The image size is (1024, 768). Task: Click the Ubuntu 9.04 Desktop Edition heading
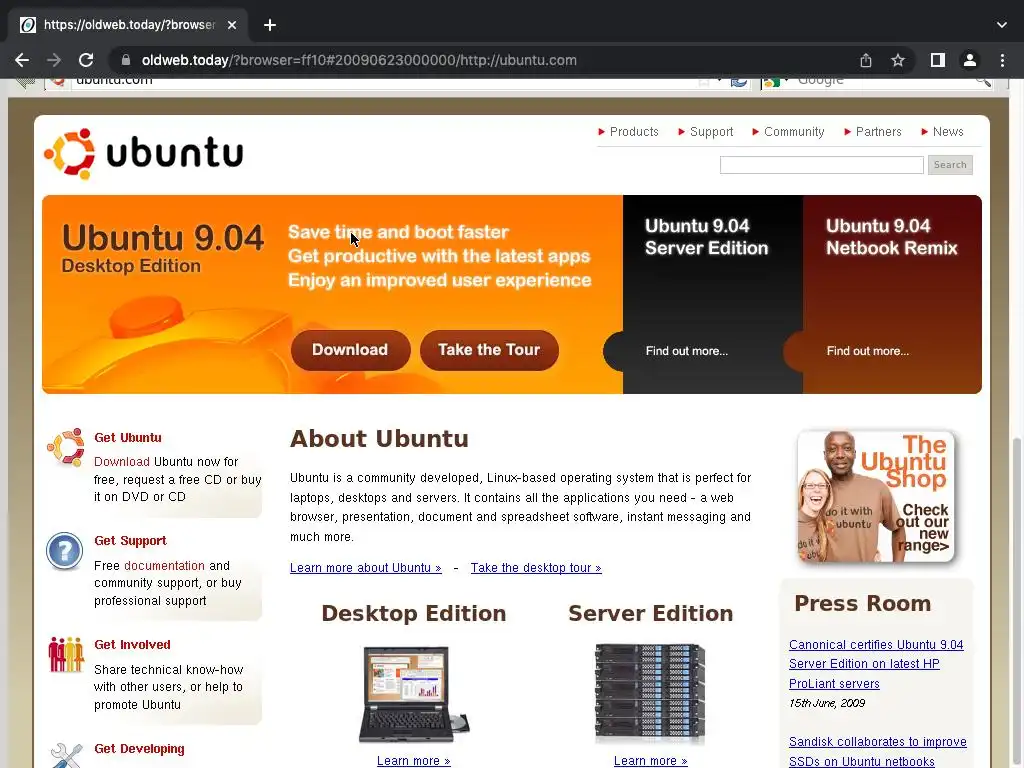click(163, 248)
